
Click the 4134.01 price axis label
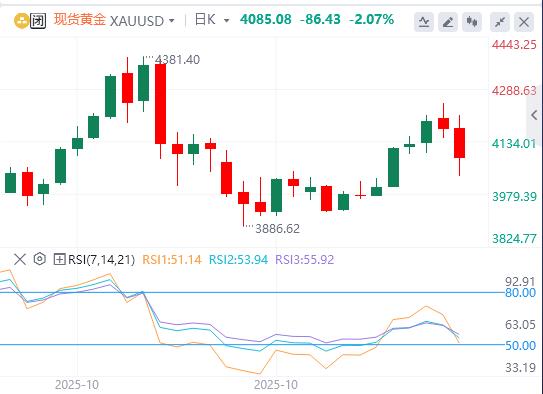point(514,144)
